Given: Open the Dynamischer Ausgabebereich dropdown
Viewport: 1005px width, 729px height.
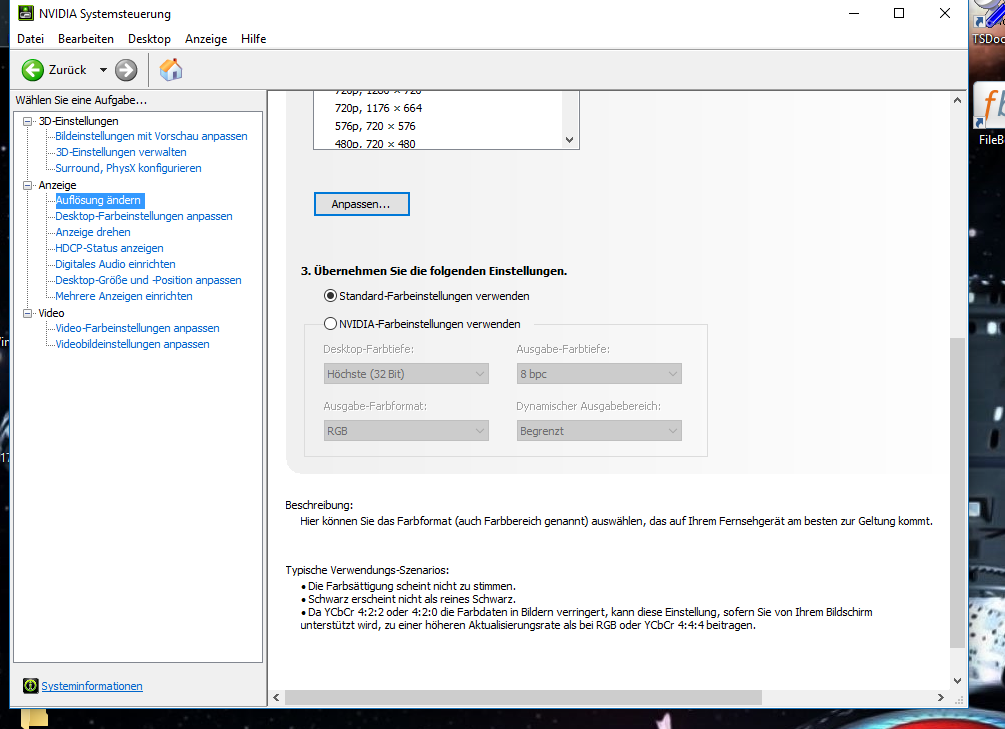Looking at the screenshot, I should [x=599, y=431].
